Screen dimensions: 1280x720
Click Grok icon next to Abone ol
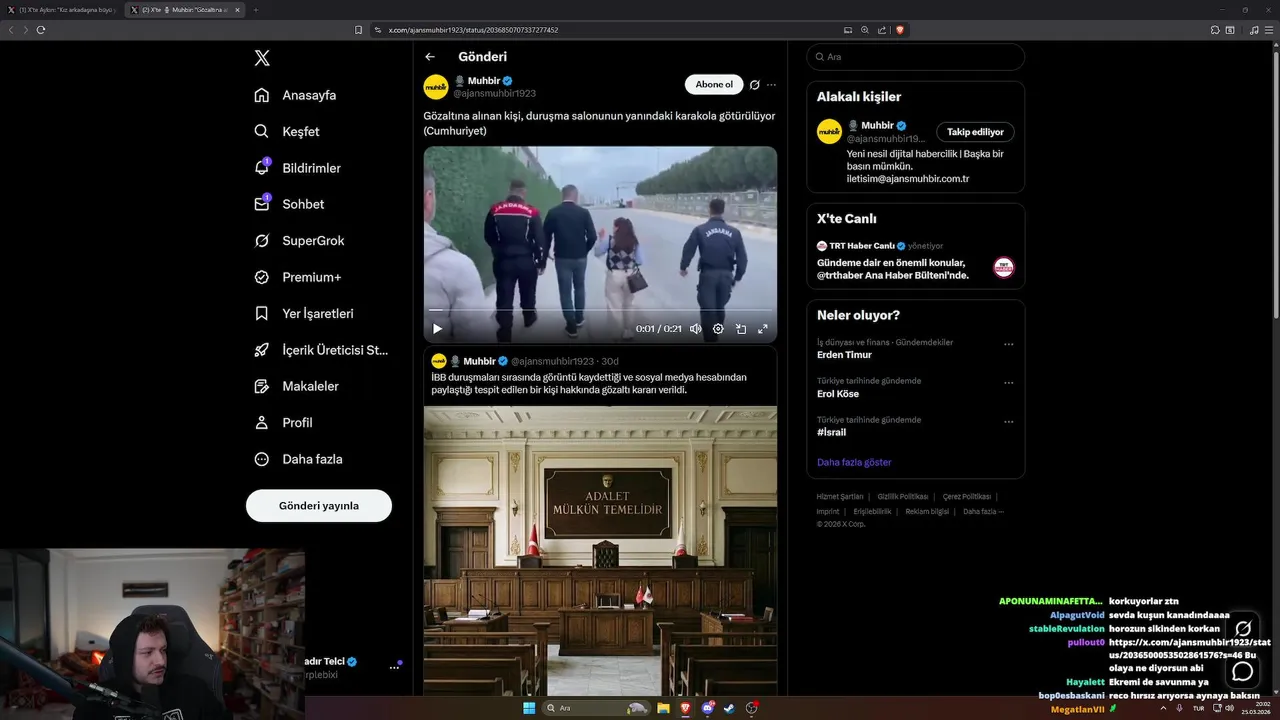[755, 85]
